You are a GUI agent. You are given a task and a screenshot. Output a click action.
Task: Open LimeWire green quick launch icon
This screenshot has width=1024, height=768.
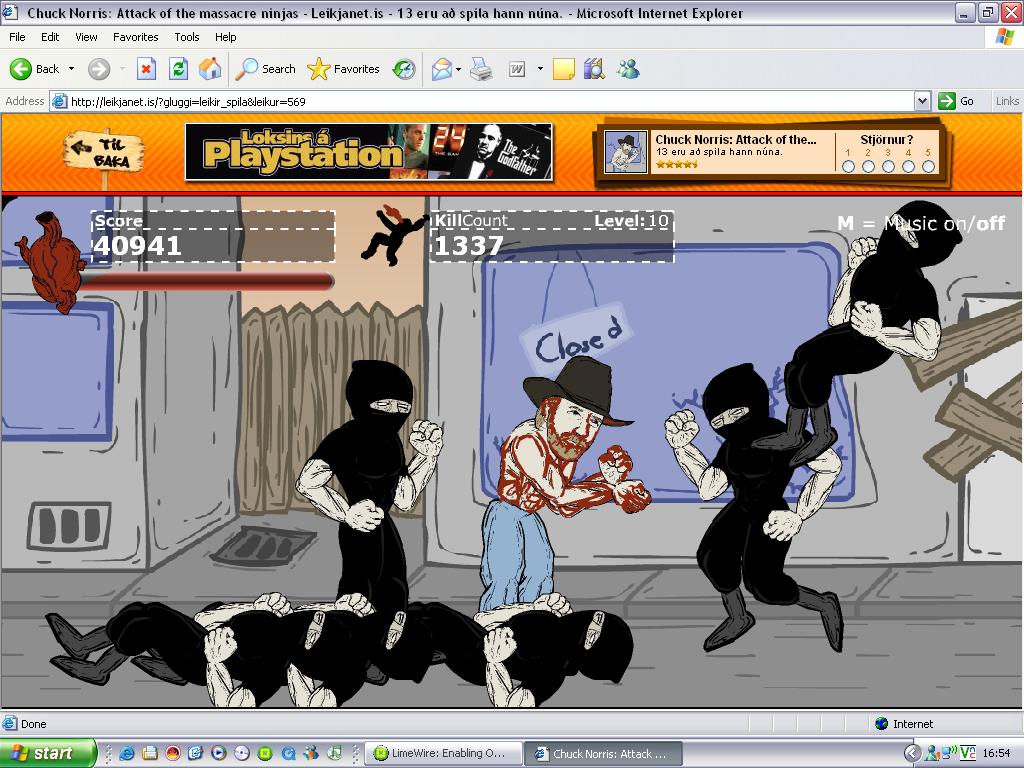click(264, 753)
